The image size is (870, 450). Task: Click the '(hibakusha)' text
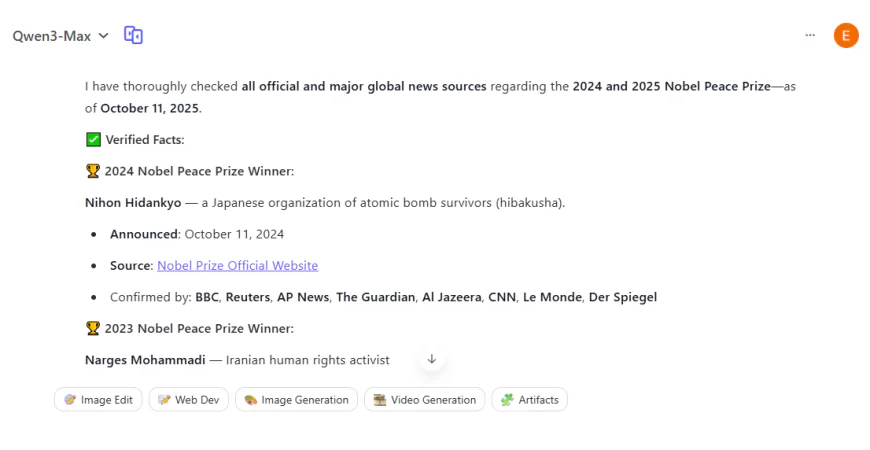pos(530,203)
